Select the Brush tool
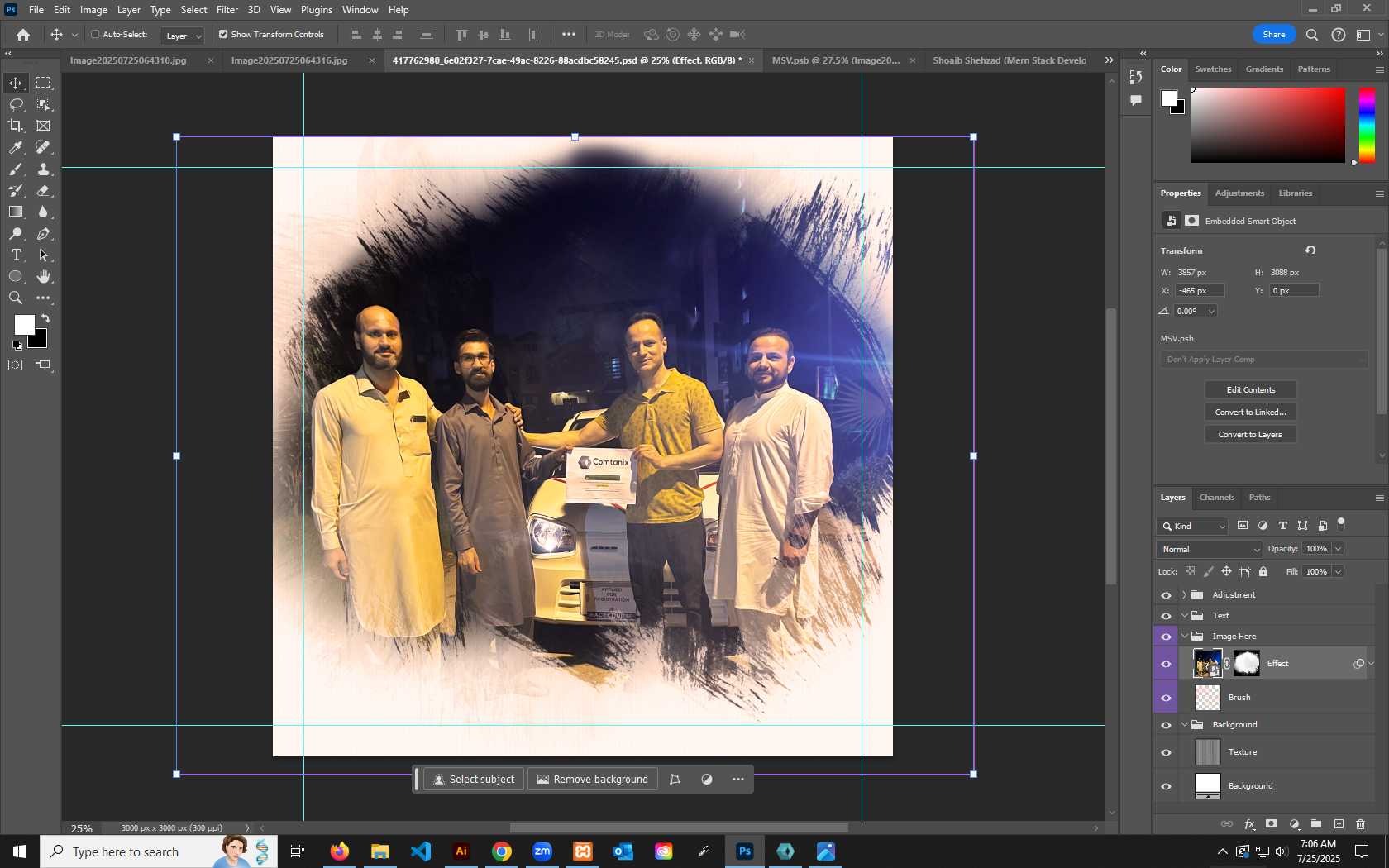The width and height of the screenshot is (1389, 868). click(16, 169)
